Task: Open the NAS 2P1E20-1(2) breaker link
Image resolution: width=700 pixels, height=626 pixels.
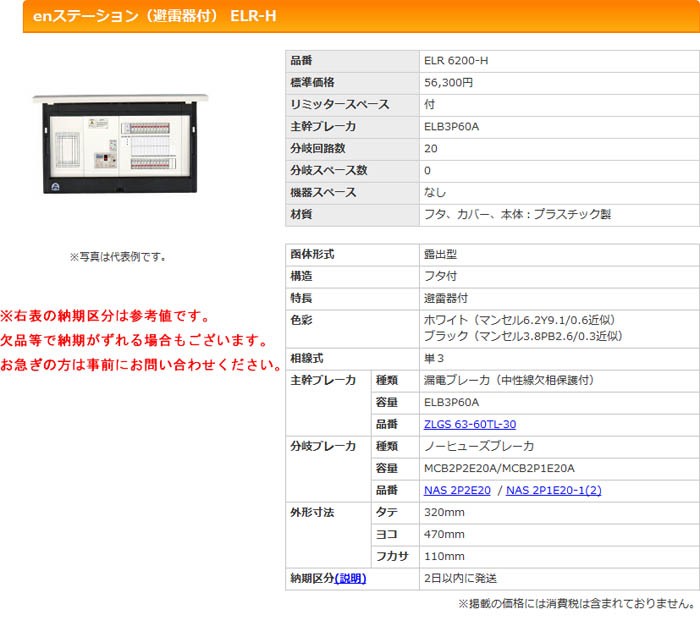Action: click(x=554, y=490)
